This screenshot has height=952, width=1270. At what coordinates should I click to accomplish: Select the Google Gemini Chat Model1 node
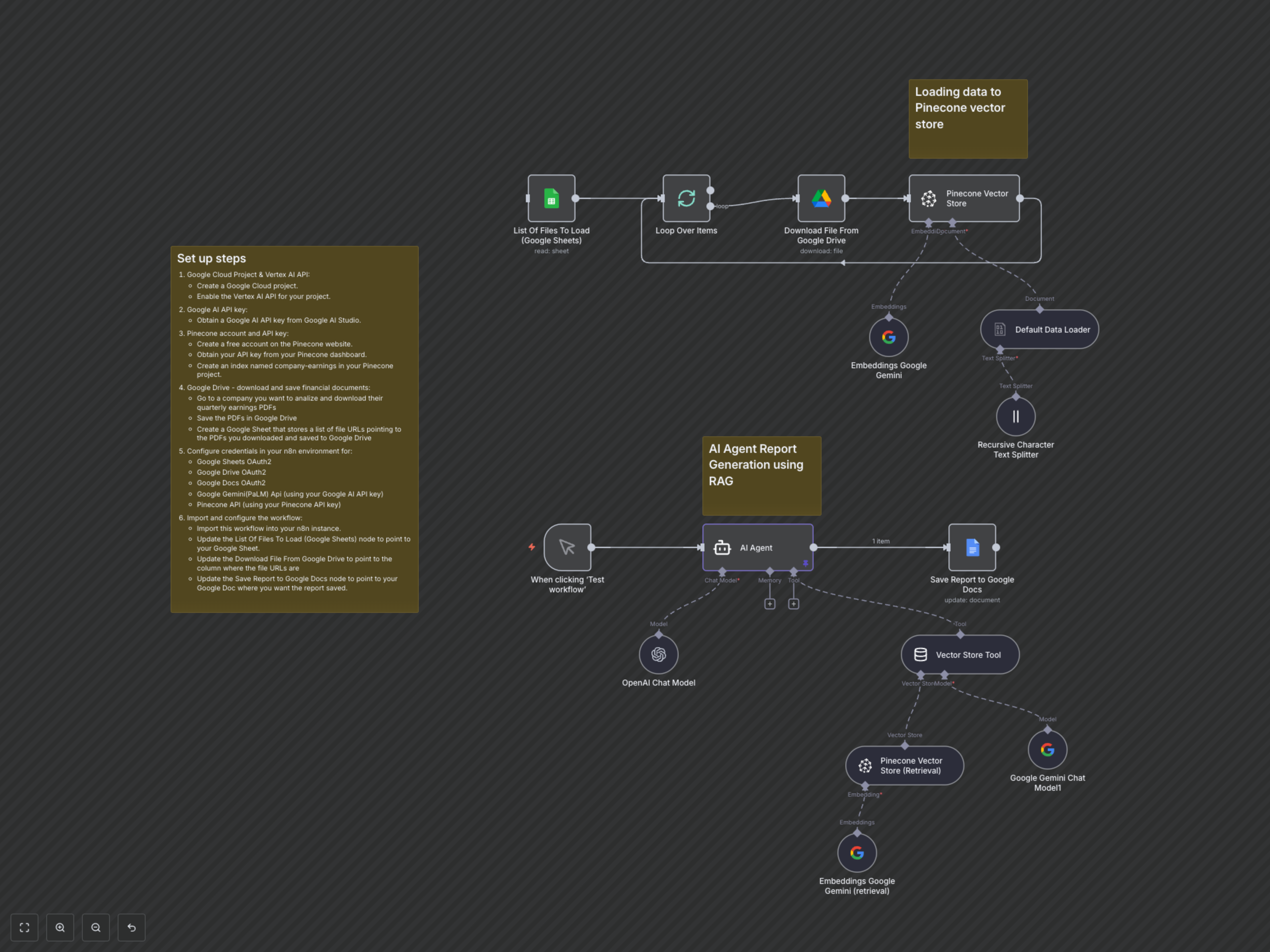tap(1047, 750)
